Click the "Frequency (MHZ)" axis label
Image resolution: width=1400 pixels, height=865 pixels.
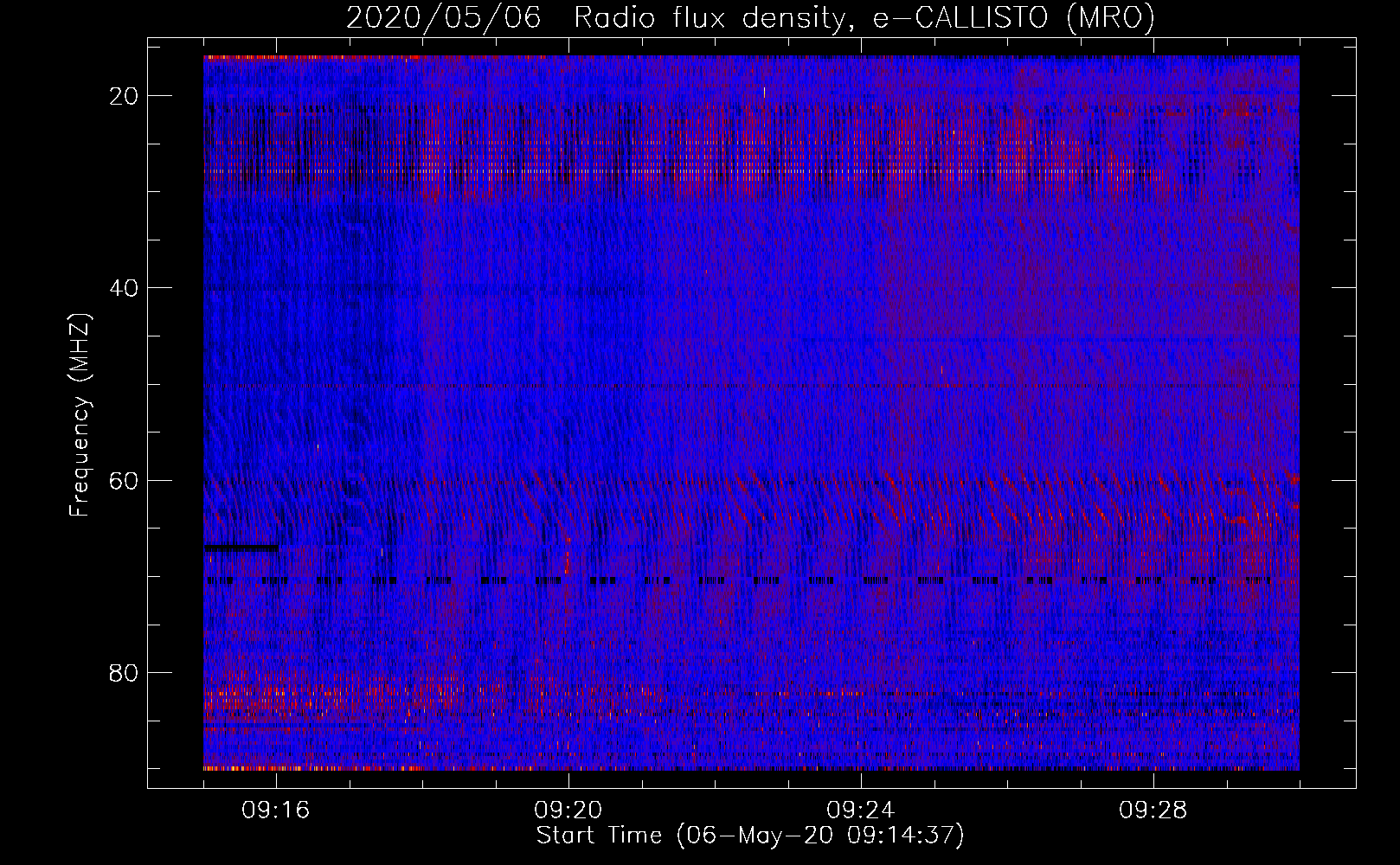coord(80,415)
